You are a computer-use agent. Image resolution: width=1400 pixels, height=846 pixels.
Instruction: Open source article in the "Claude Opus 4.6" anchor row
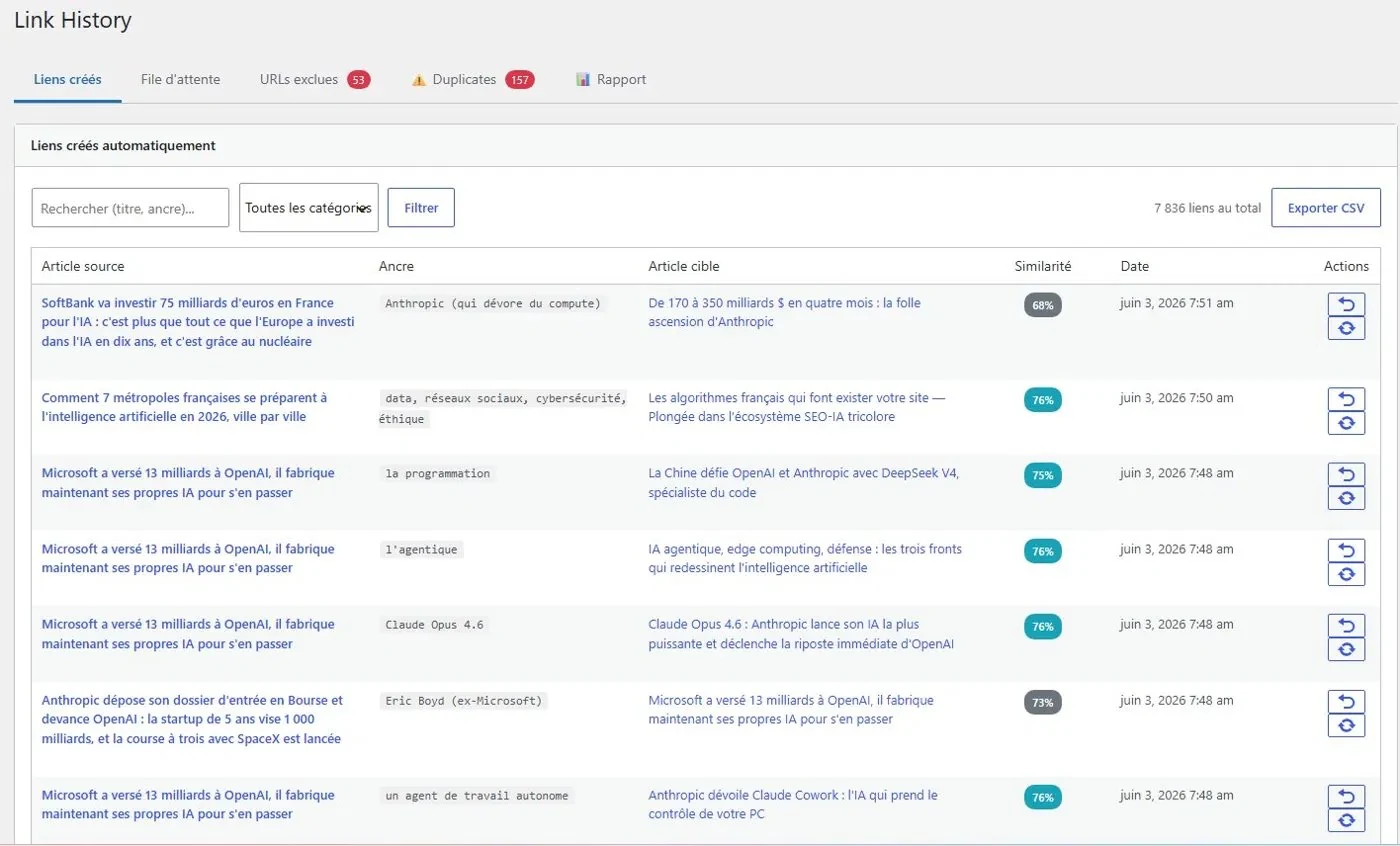(x=188, y=634)
